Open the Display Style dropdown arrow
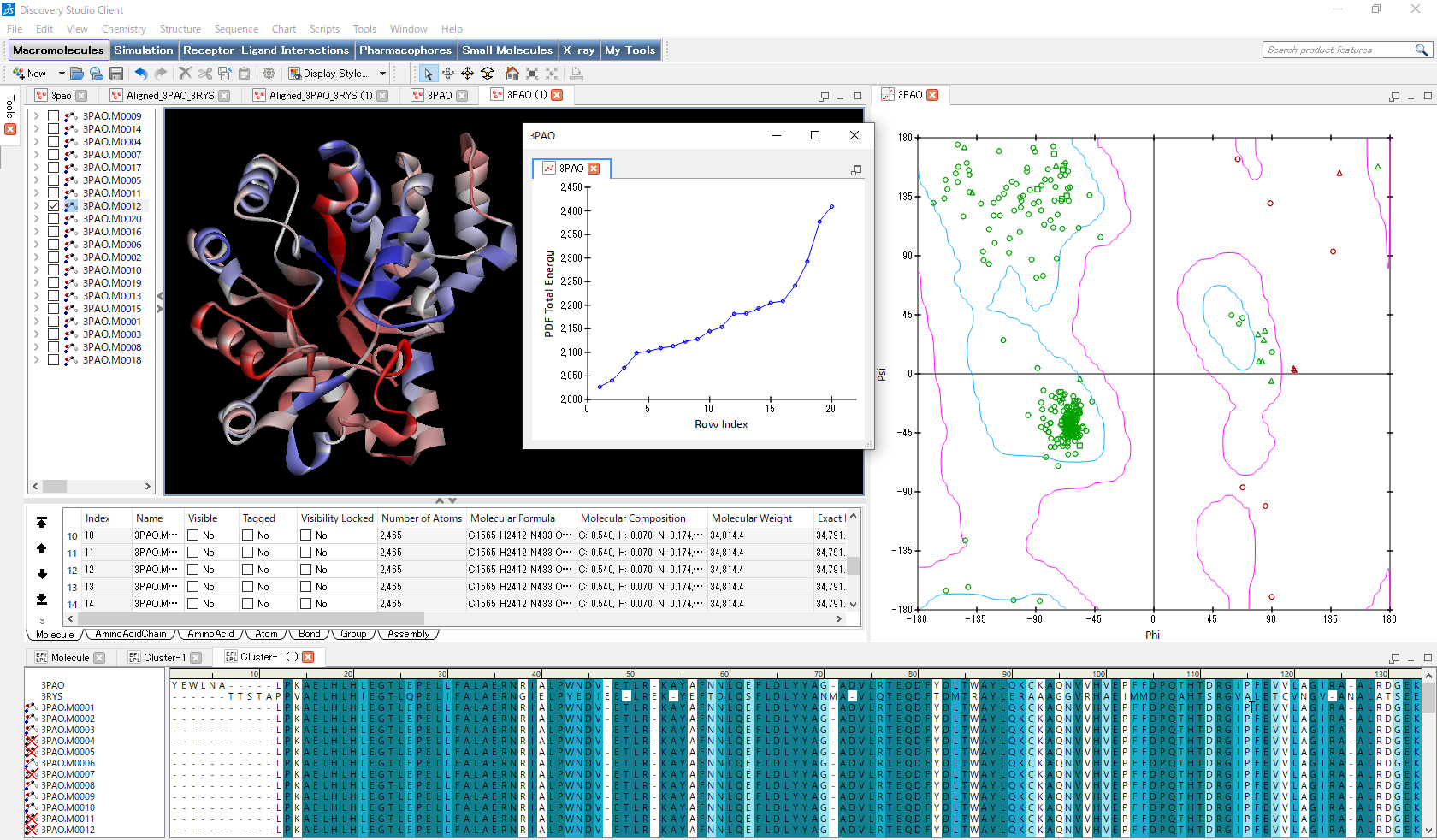 point(382,74)
